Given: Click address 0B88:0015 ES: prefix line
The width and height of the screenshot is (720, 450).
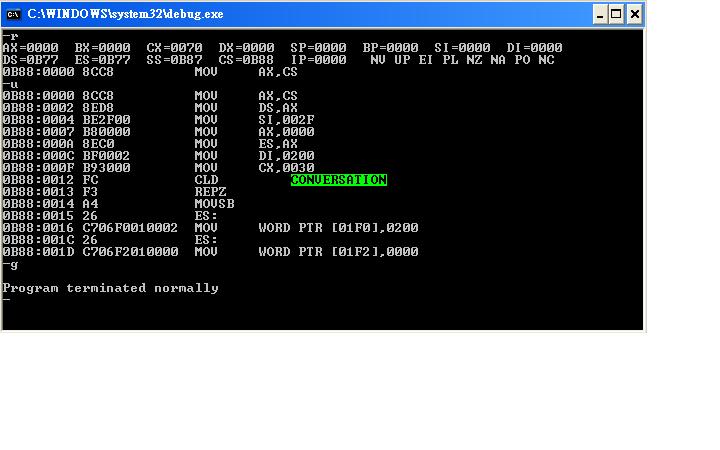Looking at the screenshot, I should tap(110, 216).
